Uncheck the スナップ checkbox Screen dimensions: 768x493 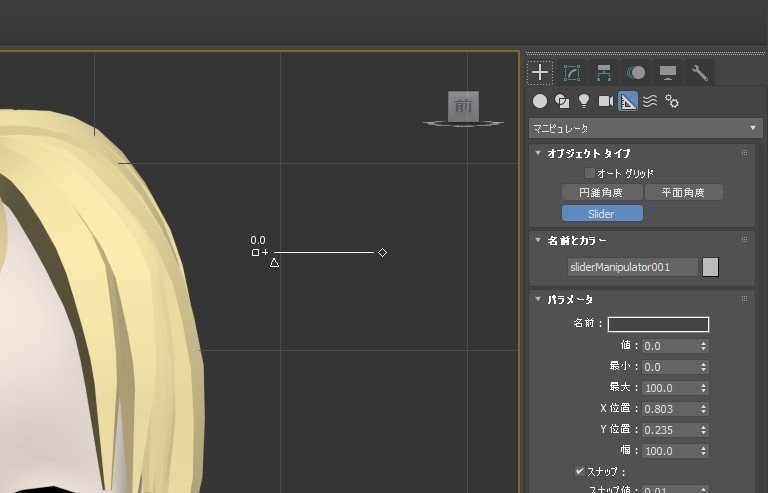point(579,471)
